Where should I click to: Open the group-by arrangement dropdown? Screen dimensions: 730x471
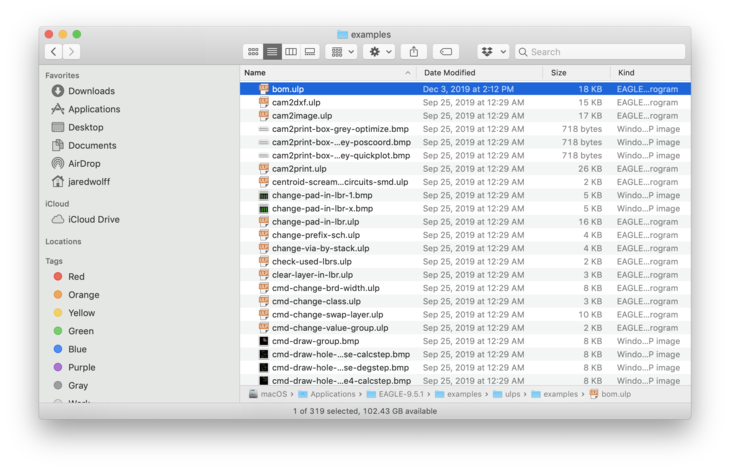pos(342,52)
